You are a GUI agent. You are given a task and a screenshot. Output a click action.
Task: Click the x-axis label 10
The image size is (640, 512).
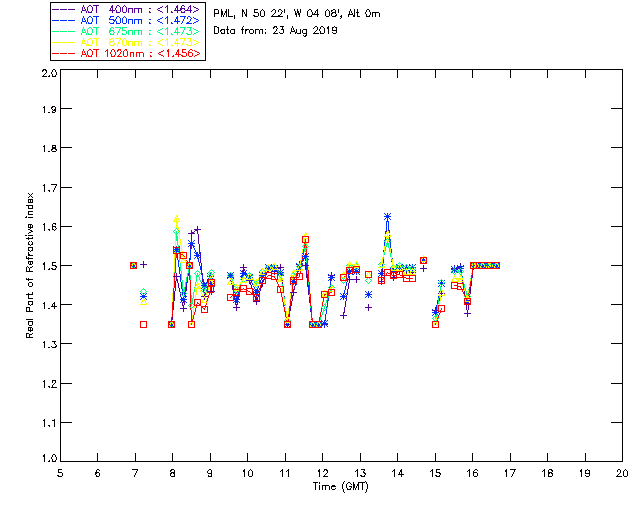click(247, 473)
